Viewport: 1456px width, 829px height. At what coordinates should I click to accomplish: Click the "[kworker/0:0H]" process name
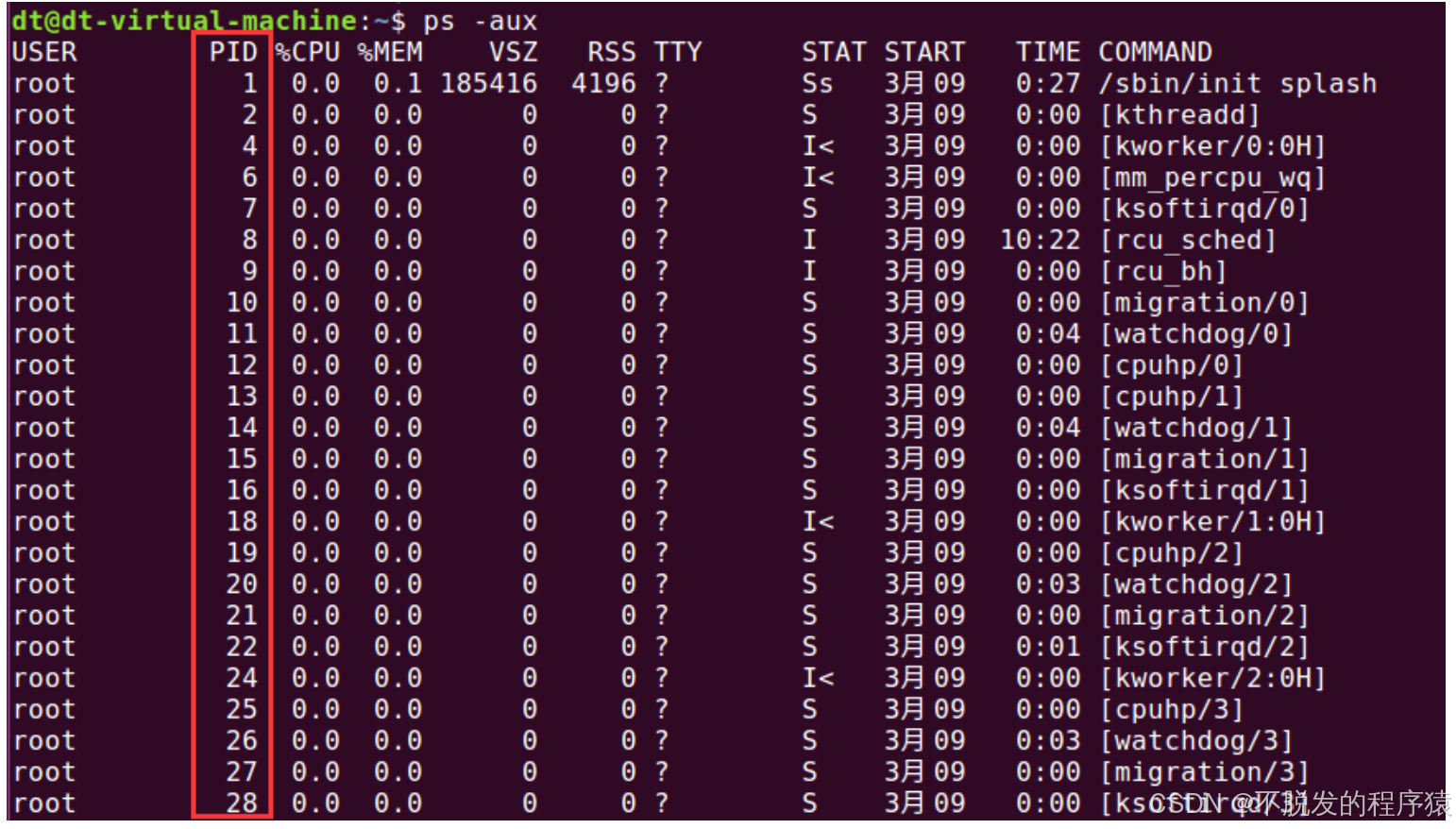[x=1213, y=145]
